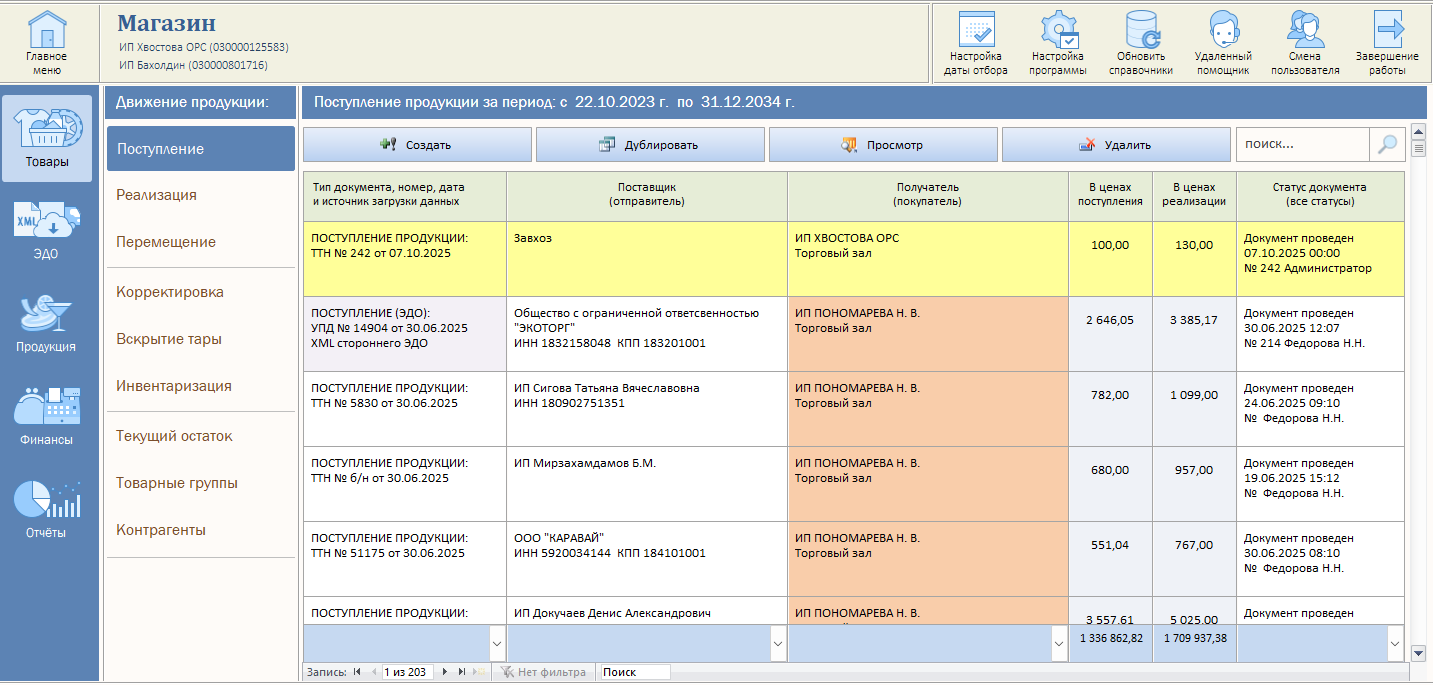Expand the document status filter dropdown
Screen dimensions: 1433x685
(x=1395, y=644)
